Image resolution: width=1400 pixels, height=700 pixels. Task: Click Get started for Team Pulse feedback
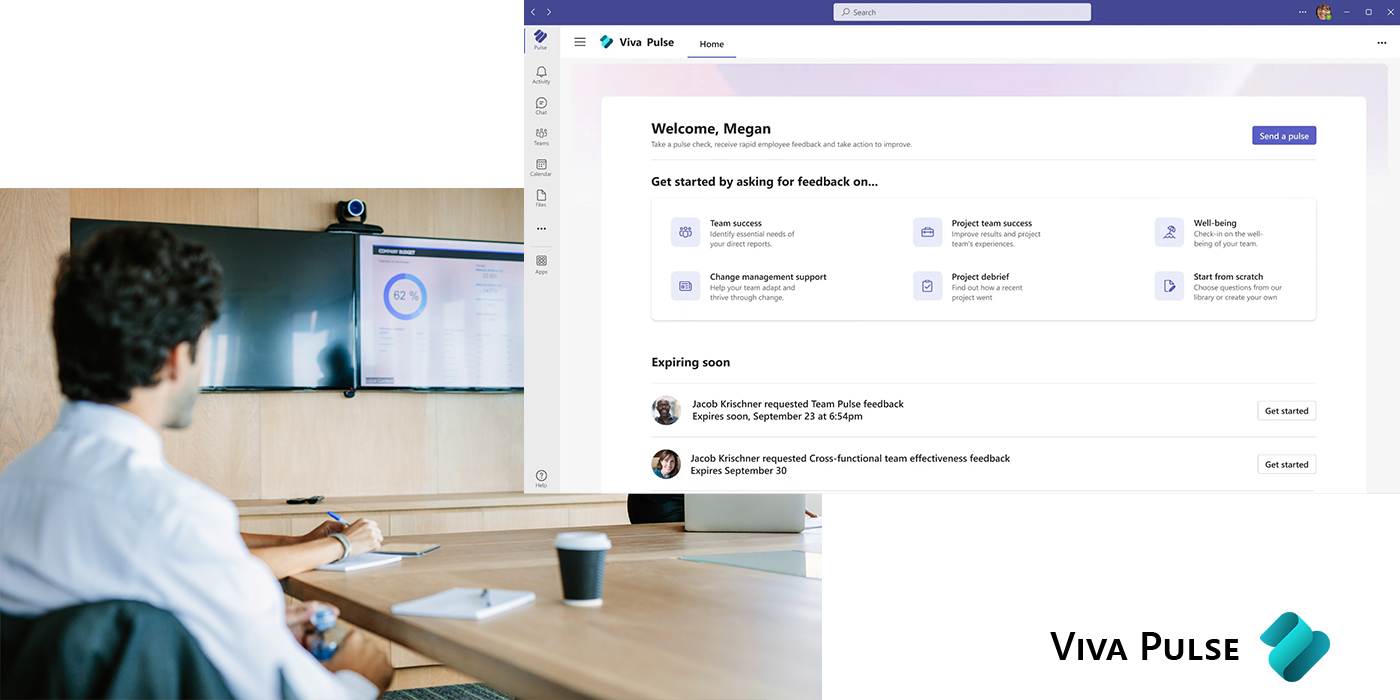[x=1286, y=411]
